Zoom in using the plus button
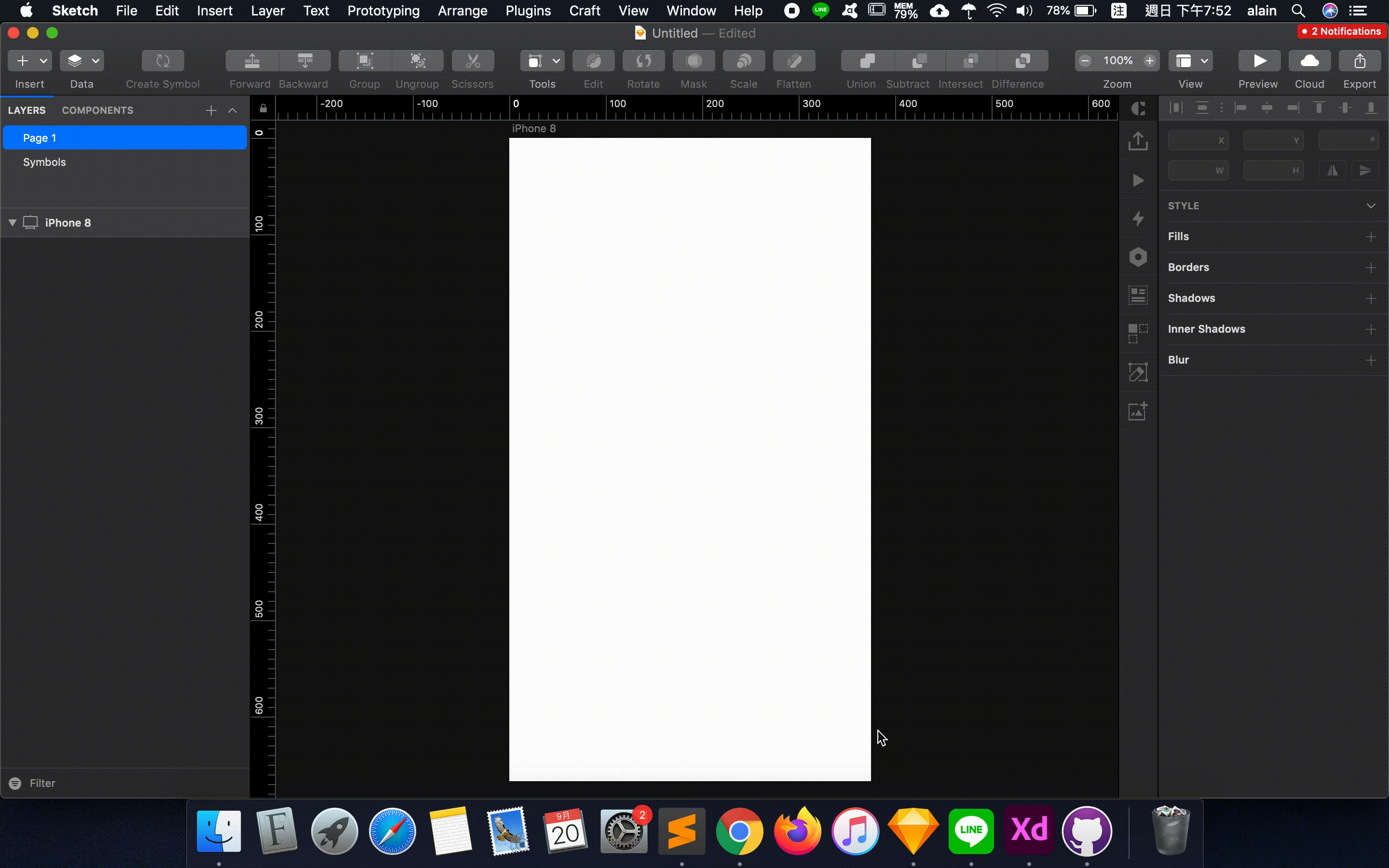 pyautogui.click(x=1149, y=61)
